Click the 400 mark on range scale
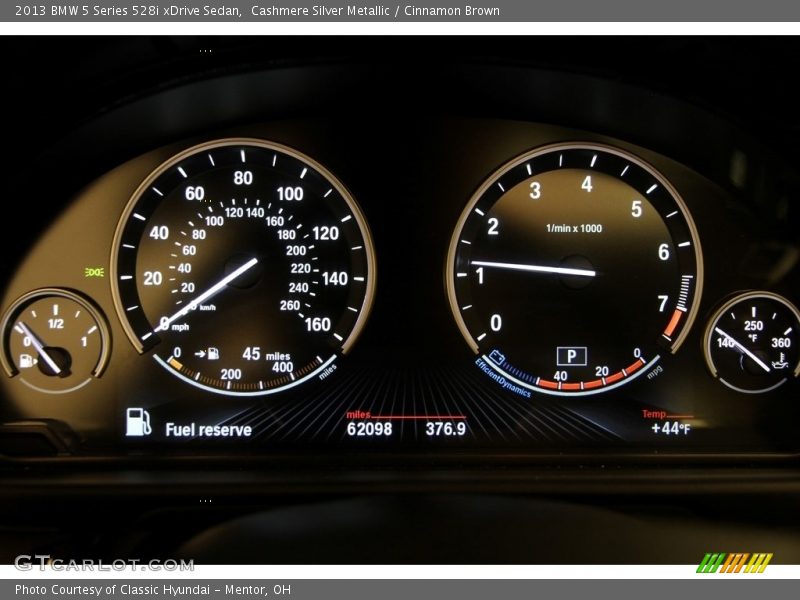The height and width of the screenshot is (600, 800). click(x=282, y=367)
